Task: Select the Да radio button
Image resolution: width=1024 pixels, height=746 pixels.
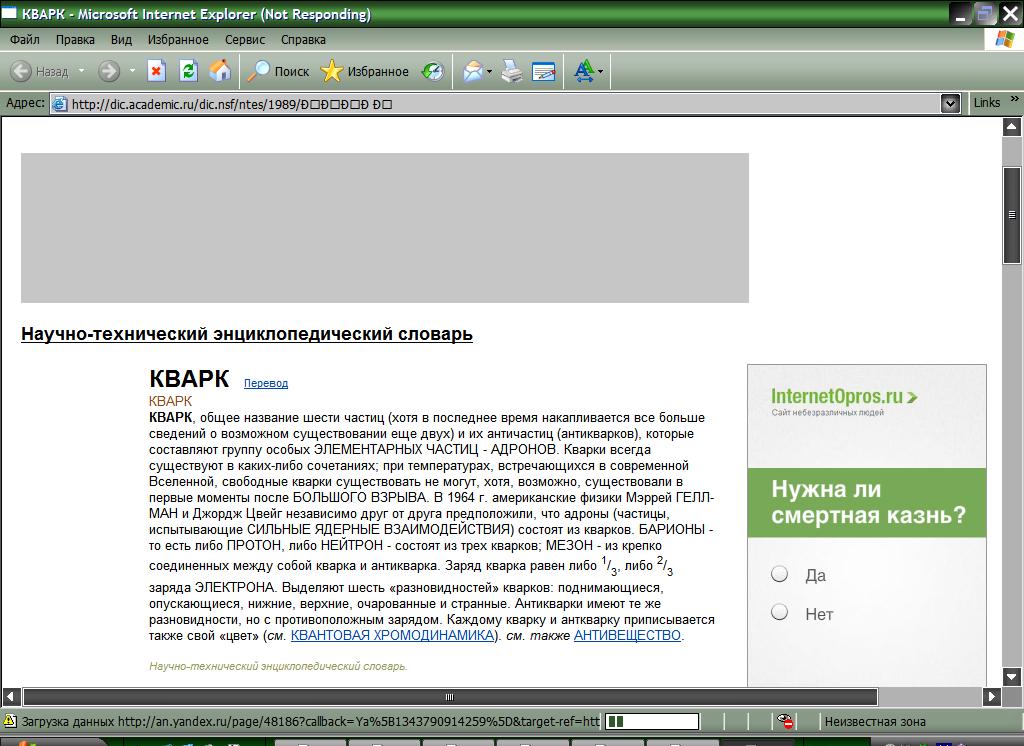Action: (x=780, y=574)
